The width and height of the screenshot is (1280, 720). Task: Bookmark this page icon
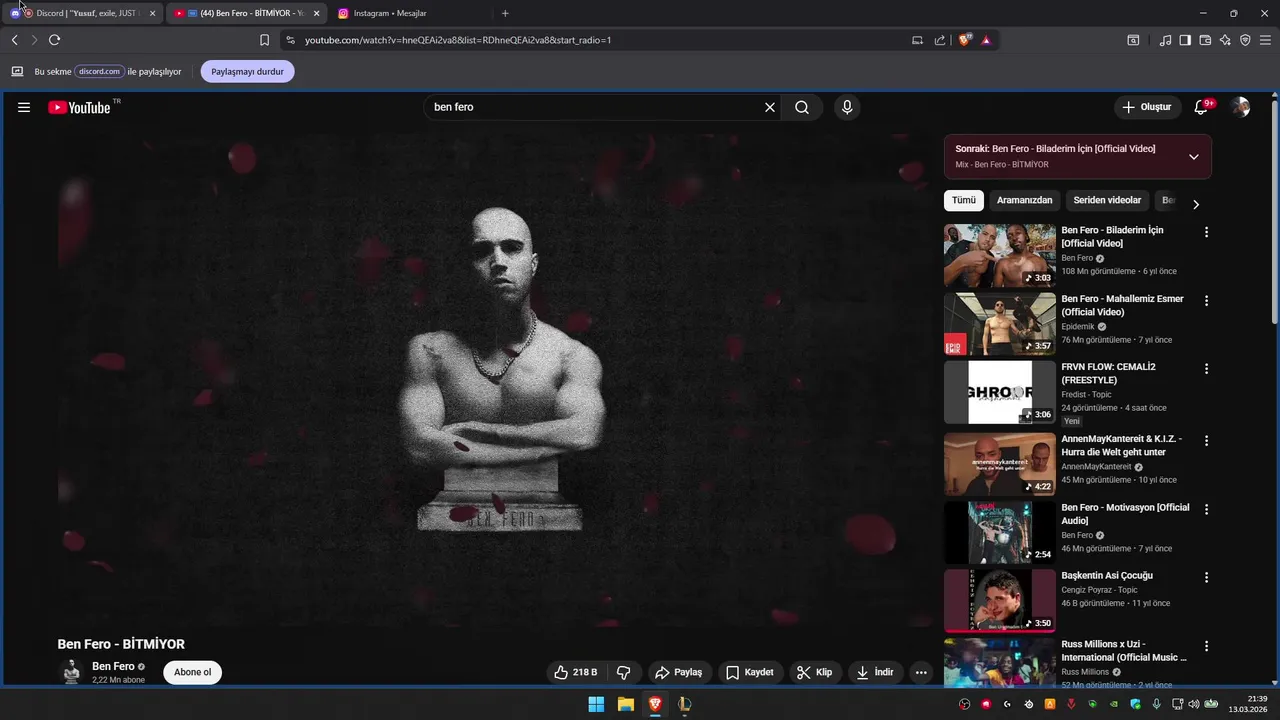[264, 40]
